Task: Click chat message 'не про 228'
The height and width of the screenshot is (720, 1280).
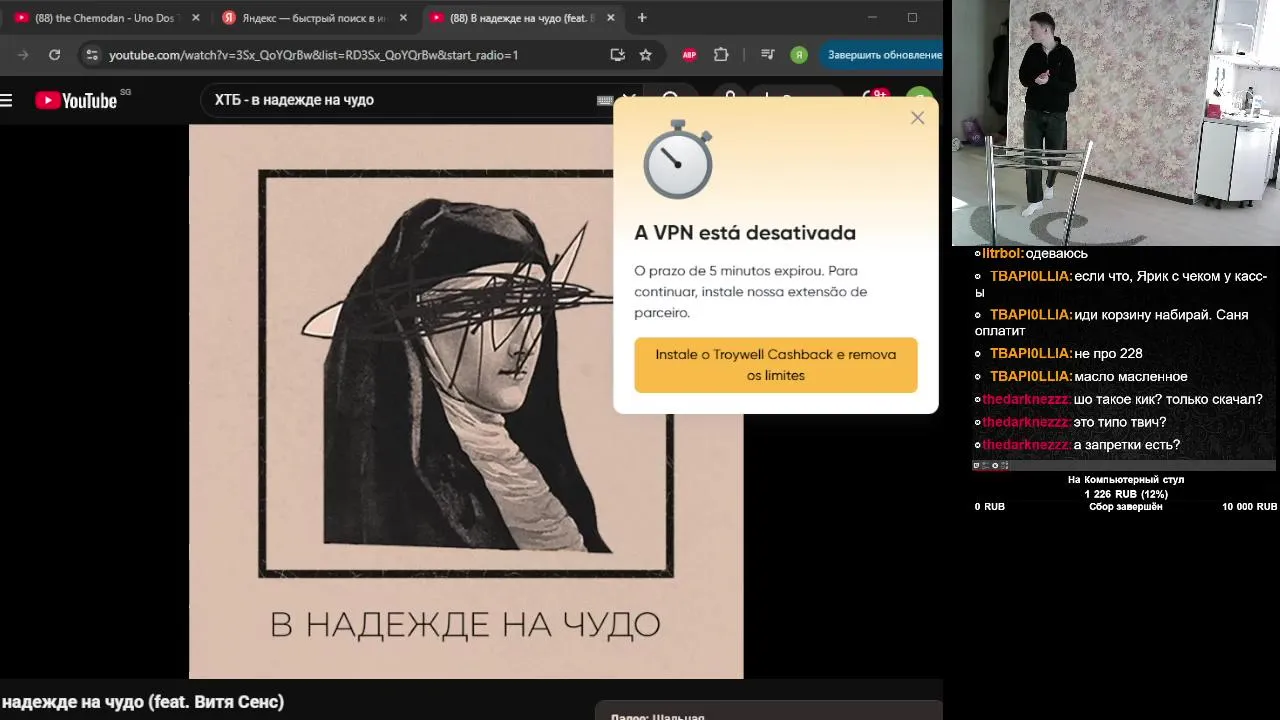Action: point(1108,354)
